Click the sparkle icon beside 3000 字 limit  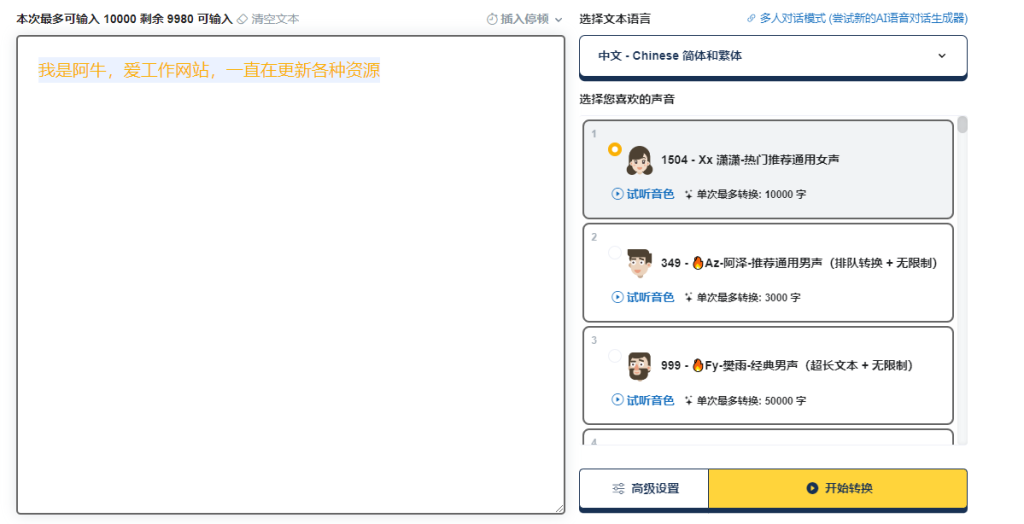tap(688, 297)
